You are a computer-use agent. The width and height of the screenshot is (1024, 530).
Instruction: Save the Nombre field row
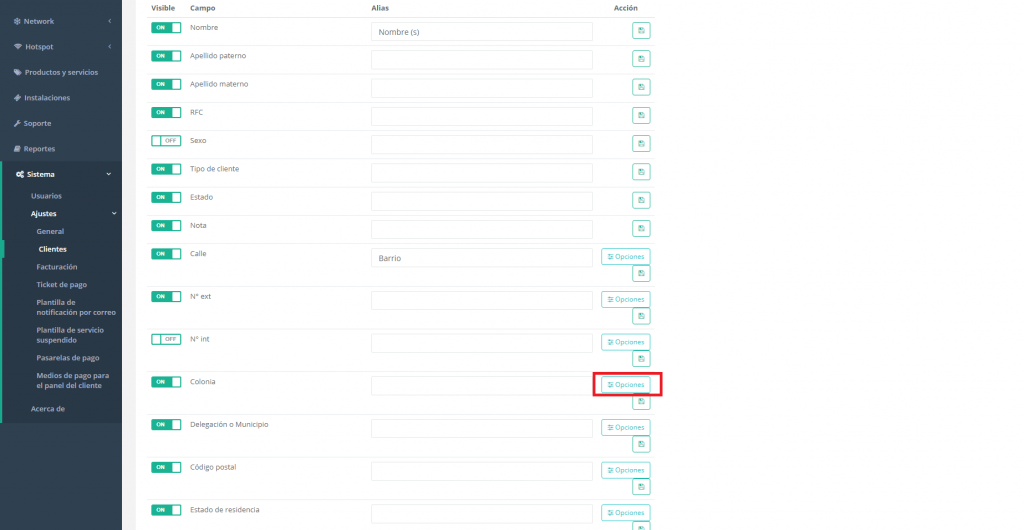[x=641, y=31]
